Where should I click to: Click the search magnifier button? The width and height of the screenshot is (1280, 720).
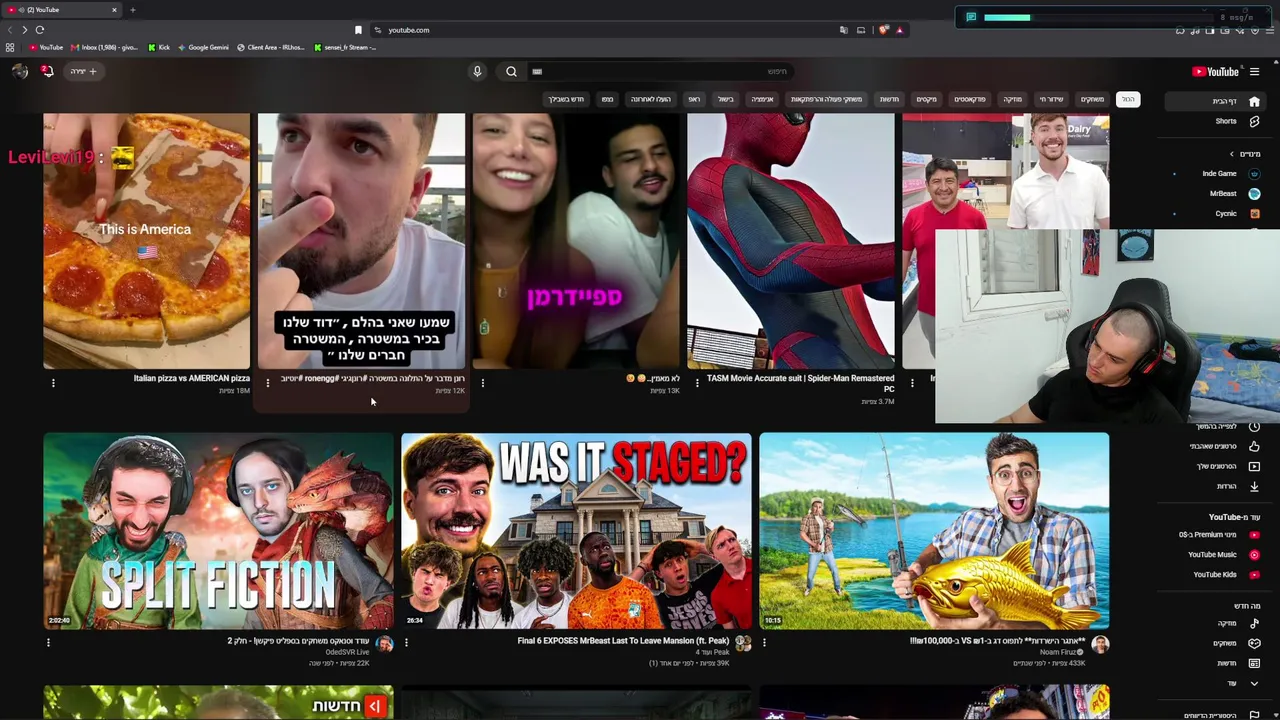pos(511,71)
